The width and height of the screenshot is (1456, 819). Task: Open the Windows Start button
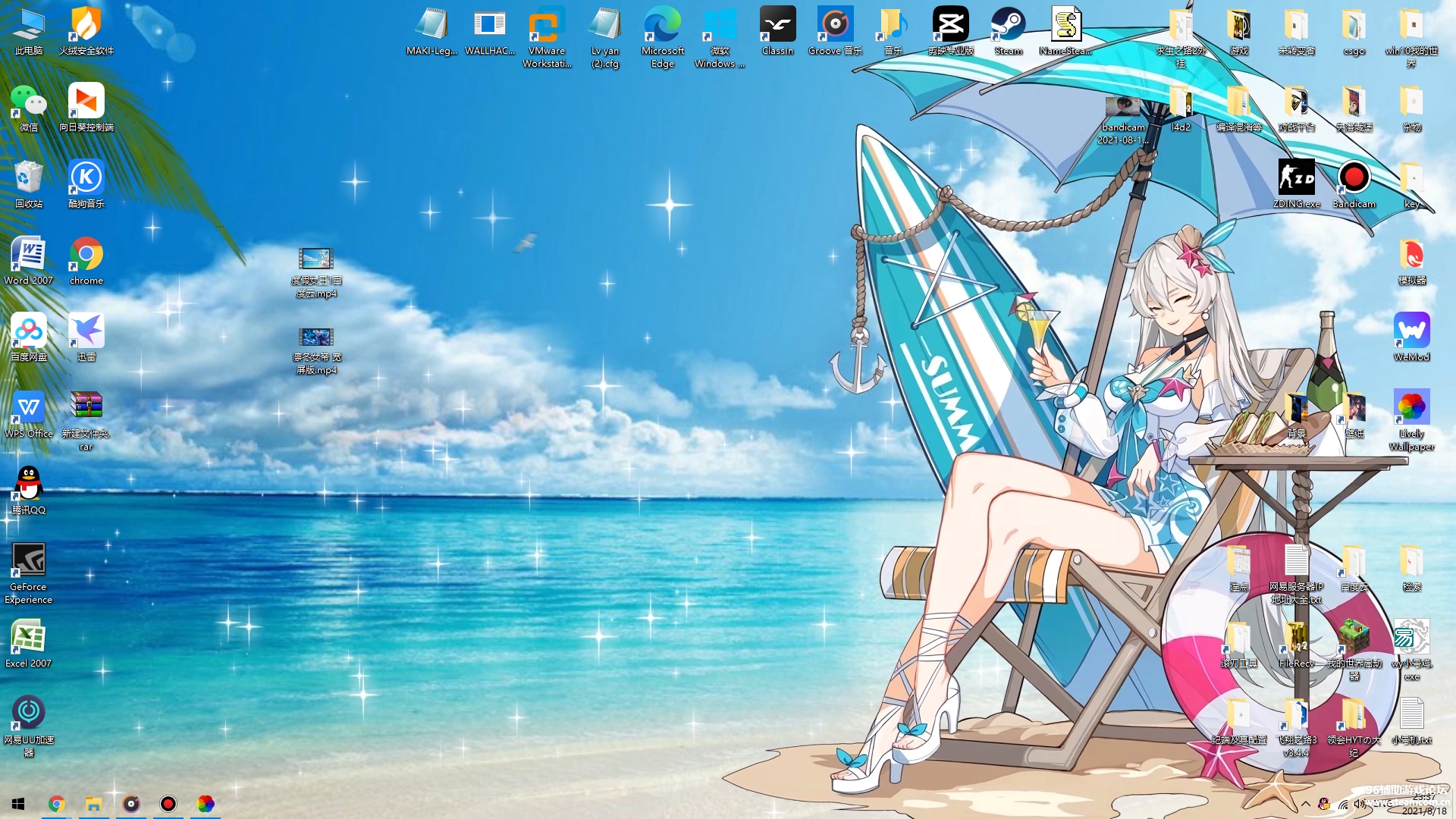click(x=18, y=804)
